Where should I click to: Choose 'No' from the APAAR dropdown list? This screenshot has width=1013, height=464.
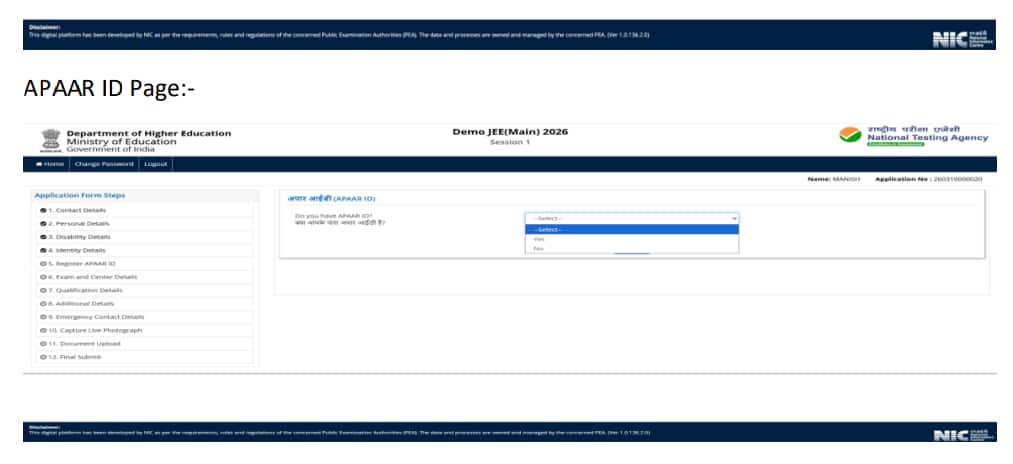point(539,248)
